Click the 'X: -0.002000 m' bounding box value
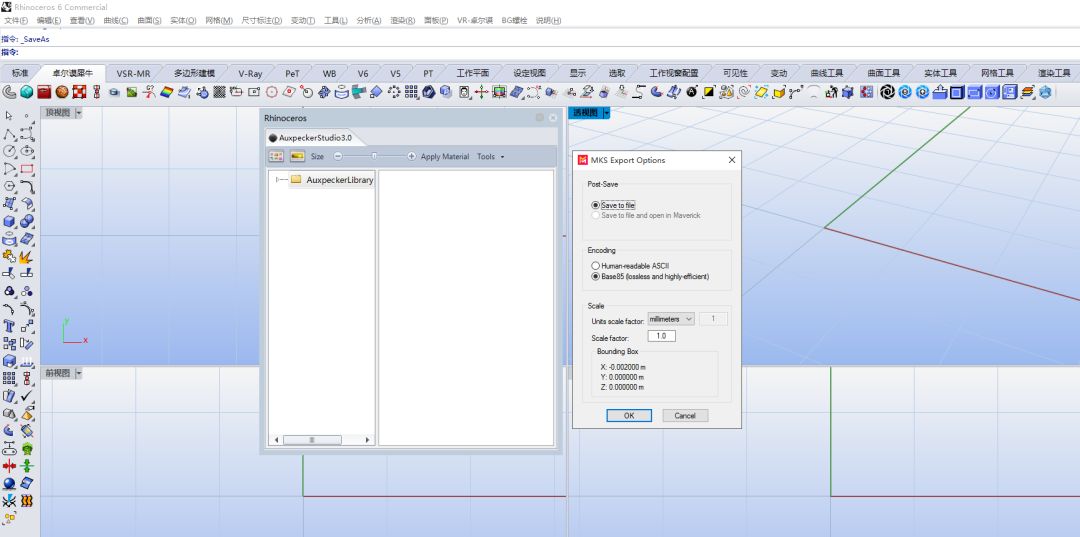The height and width of the screenshot is (537, 1080). pos(623,367)
